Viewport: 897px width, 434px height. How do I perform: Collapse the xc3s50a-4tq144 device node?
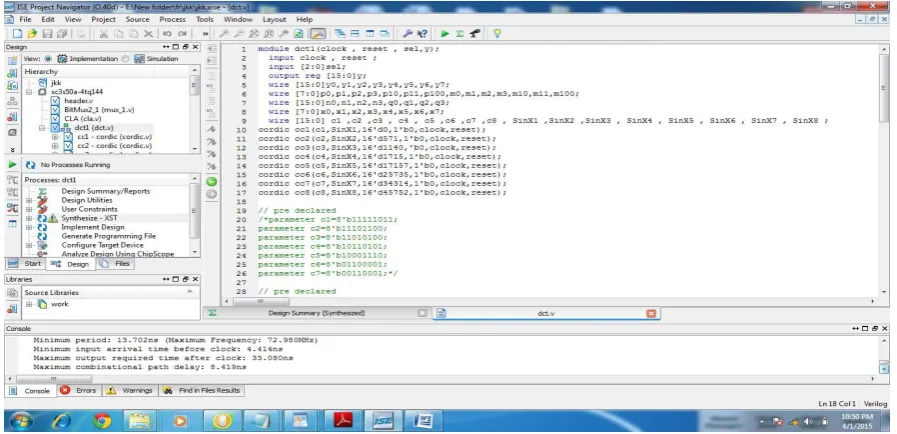click(30, 91)
